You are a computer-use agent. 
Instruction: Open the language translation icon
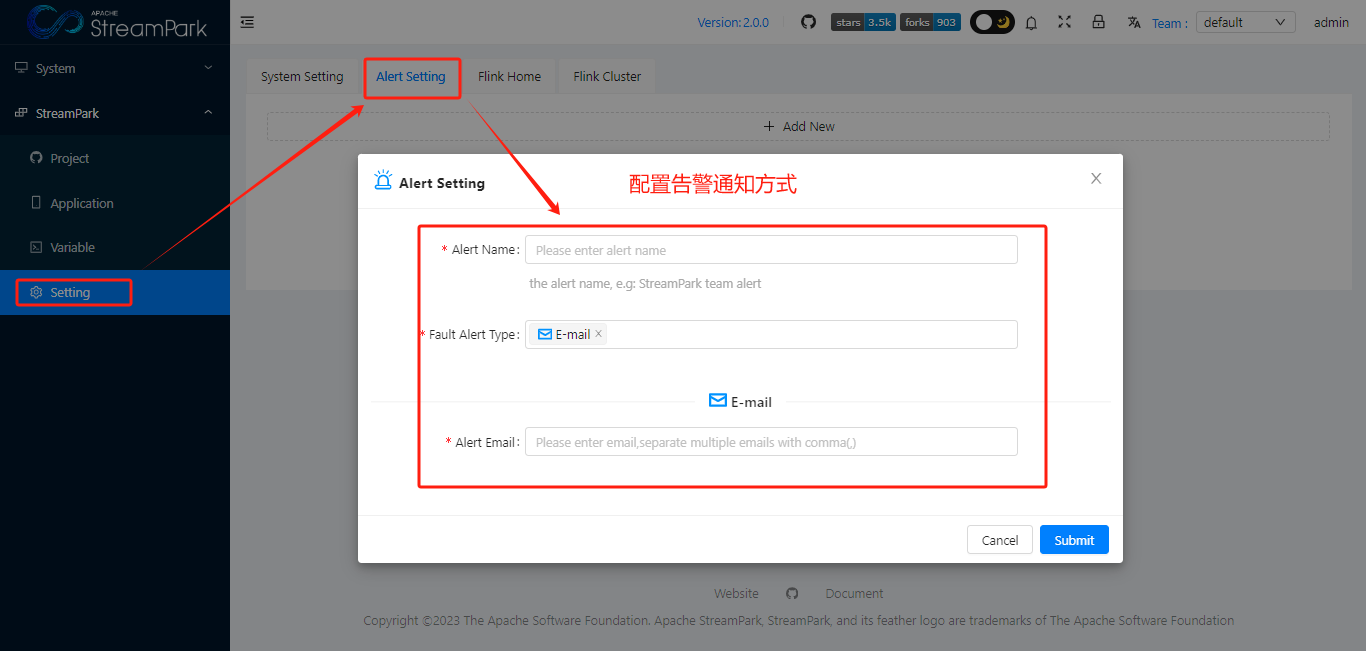[1134, 22]
